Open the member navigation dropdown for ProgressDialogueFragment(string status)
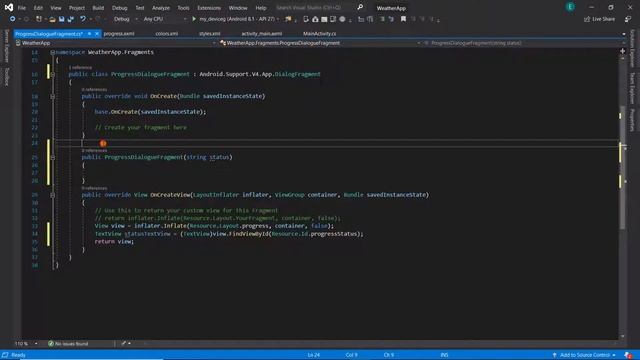 pyautogui.click(x=524, y=43)
